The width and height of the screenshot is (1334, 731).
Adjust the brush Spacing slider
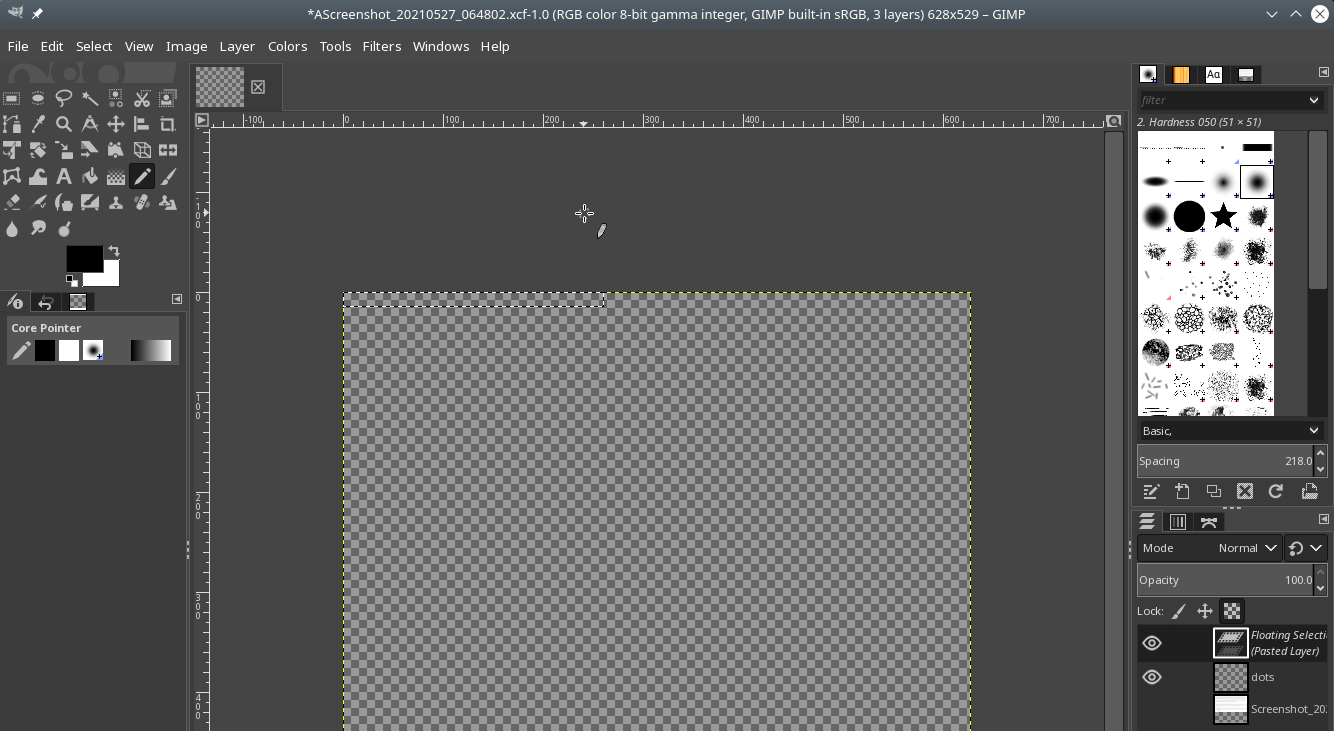(x=1225, y=461)
